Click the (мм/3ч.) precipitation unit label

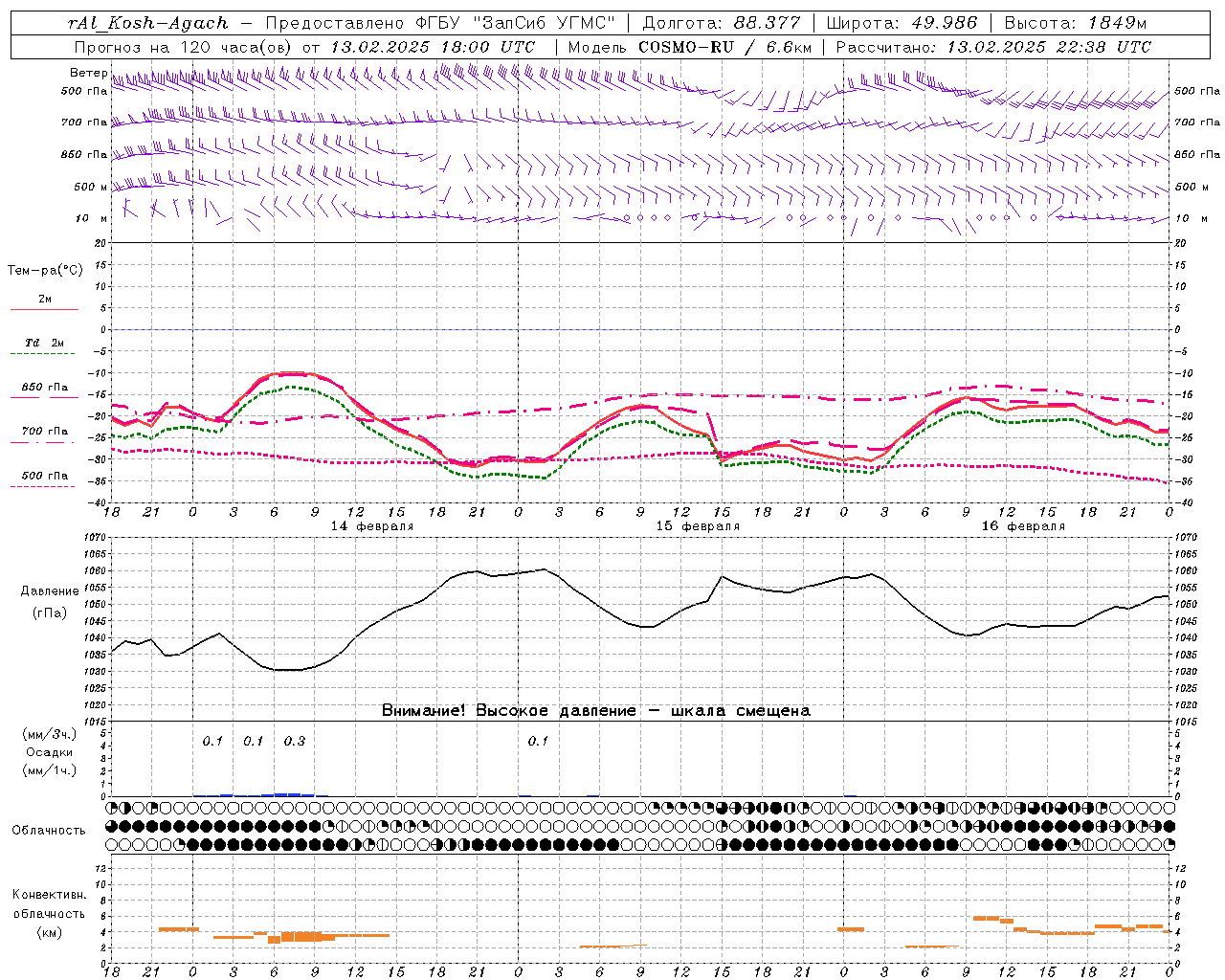pyautogui.click(x=50, y=734)
